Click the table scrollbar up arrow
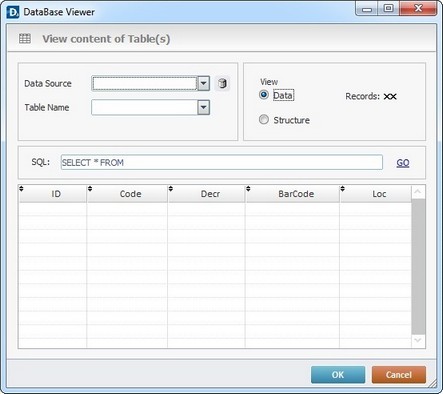The height and width of the screenshot is (394, 443). (418, 192)
